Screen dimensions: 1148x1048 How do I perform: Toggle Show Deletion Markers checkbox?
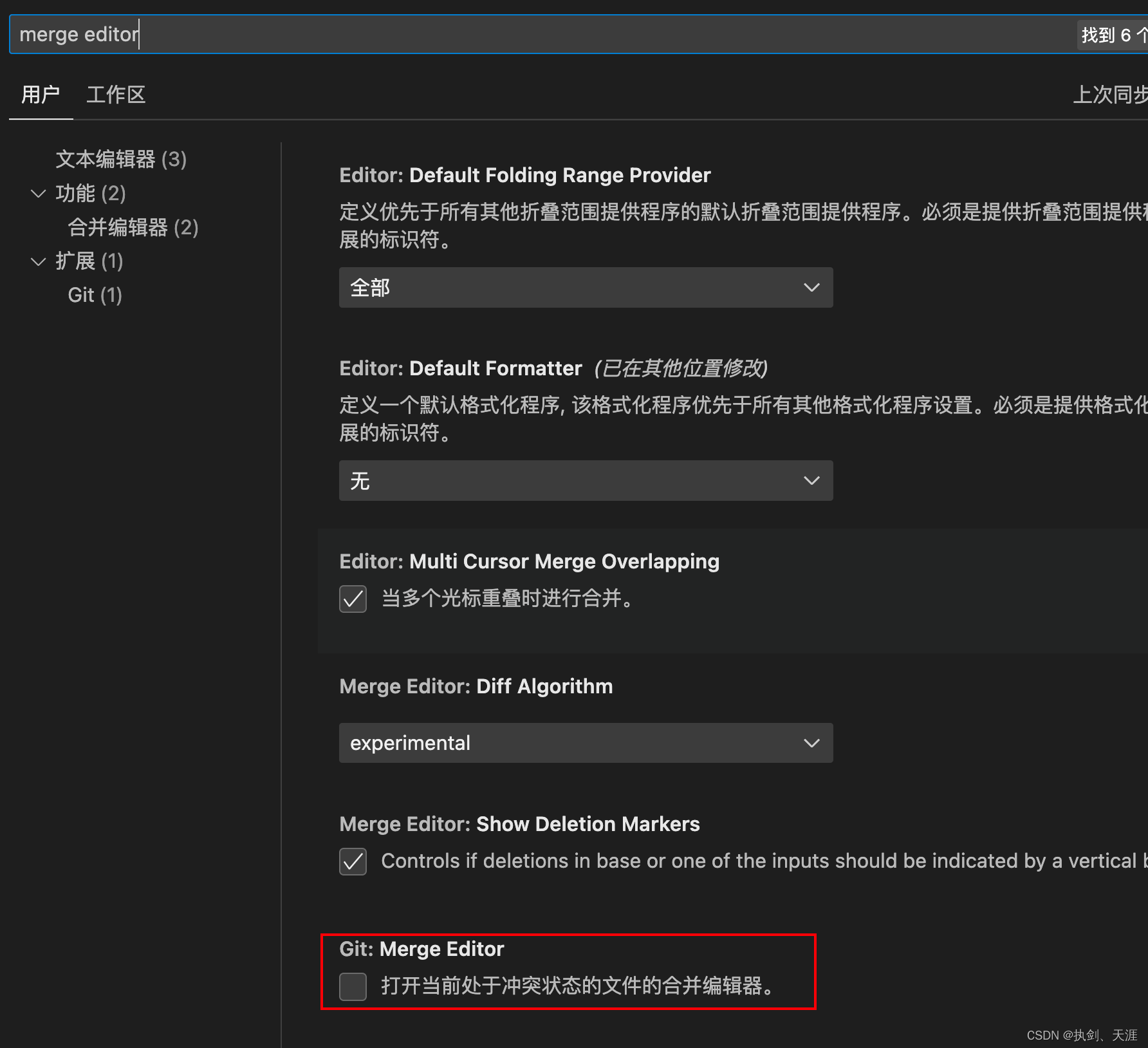[353, 861]
